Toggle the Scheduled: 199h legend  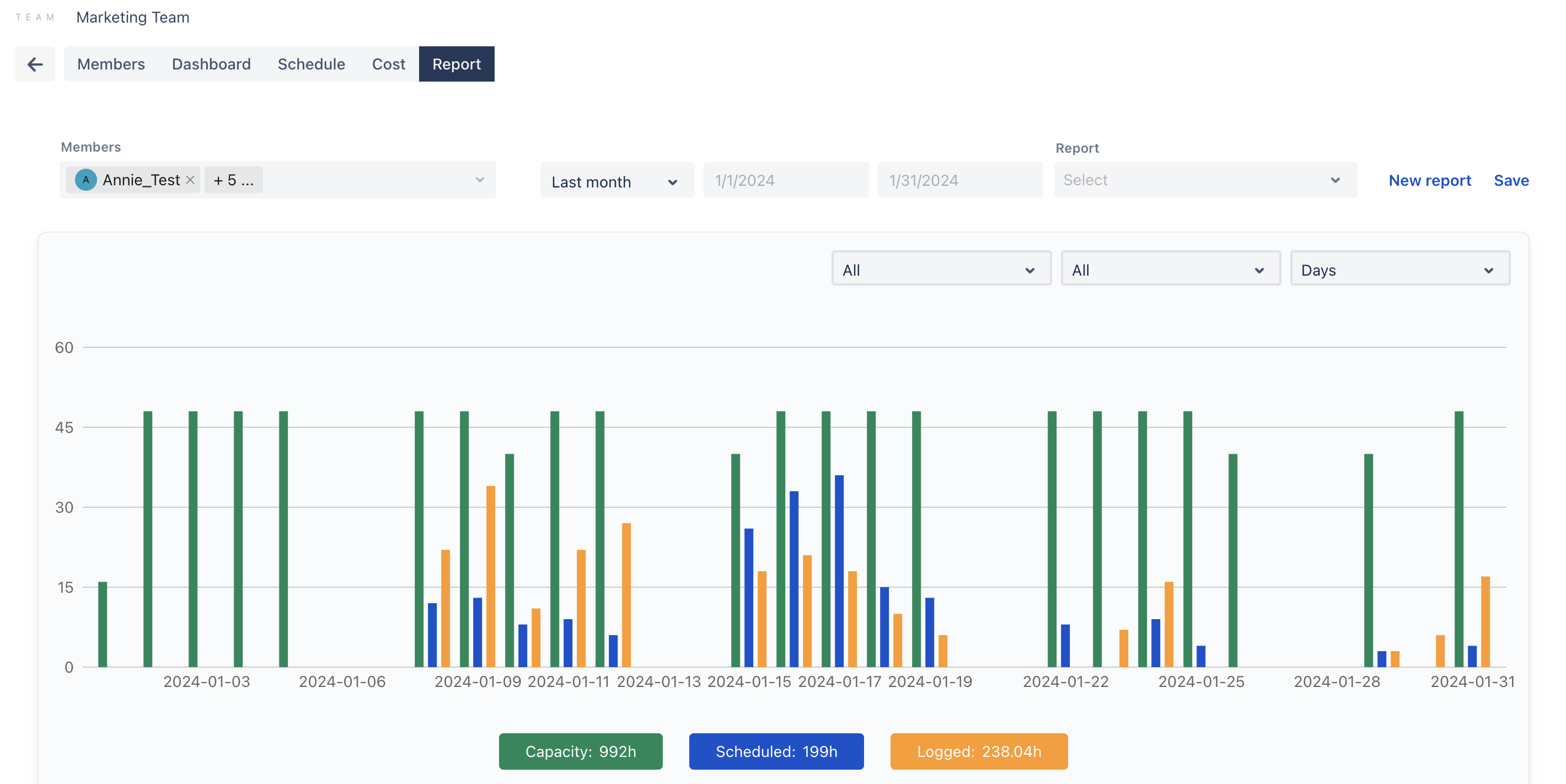[x=776, y=751]
